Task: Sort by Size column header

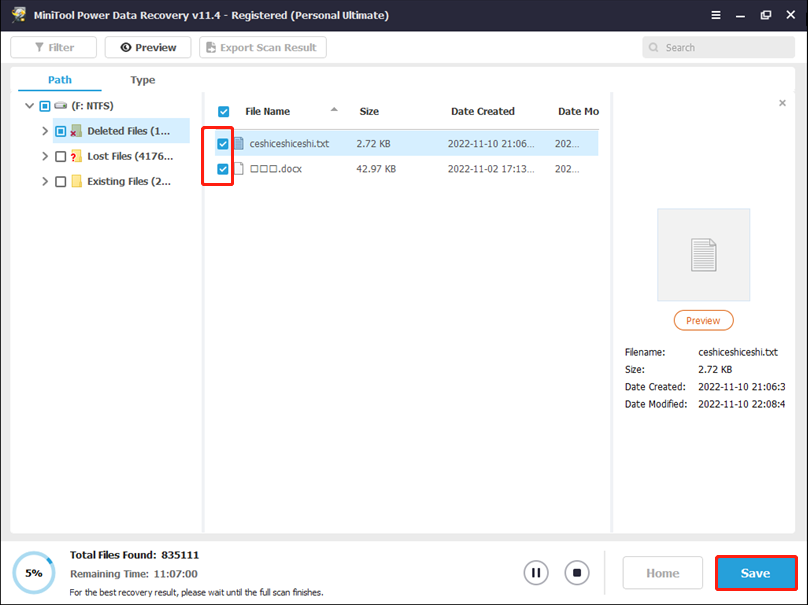Action: 369,111
